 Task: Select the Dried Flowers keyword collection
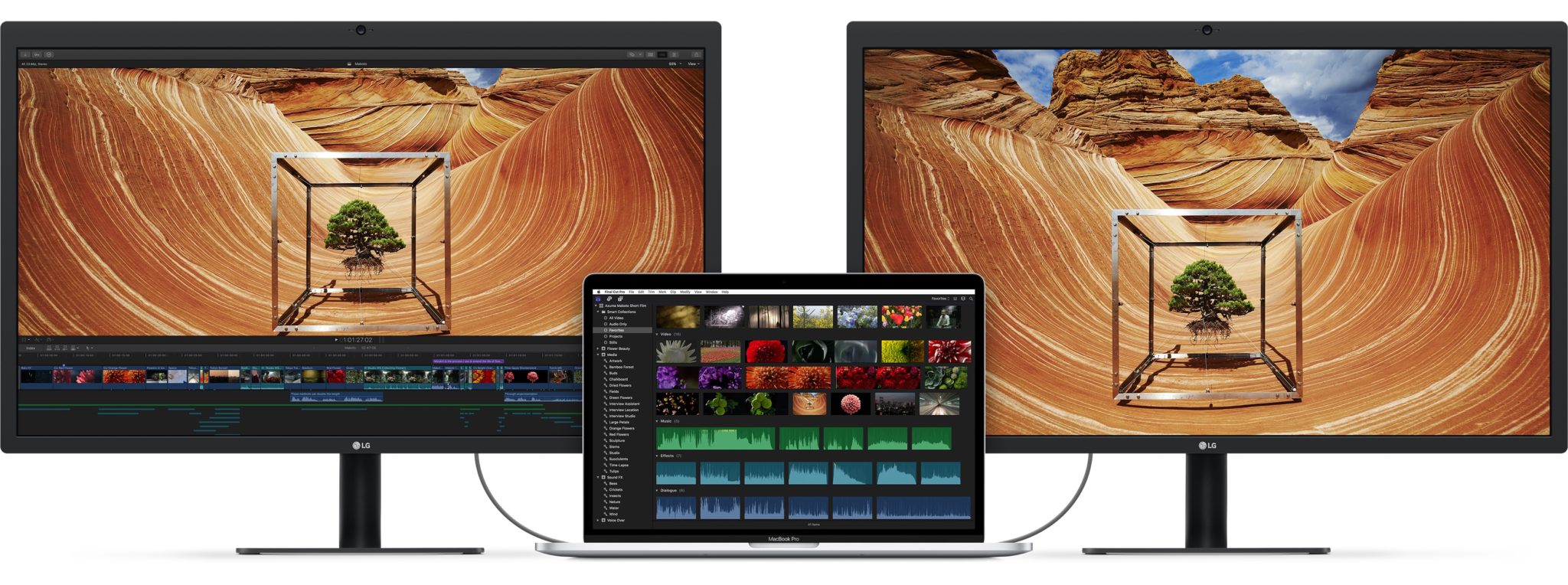click(620, 385)
